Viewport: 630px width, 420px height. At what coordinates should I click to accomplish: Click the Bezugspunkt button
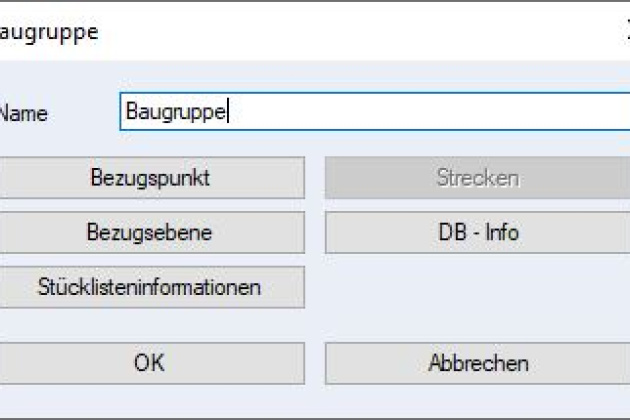point(150,179)
